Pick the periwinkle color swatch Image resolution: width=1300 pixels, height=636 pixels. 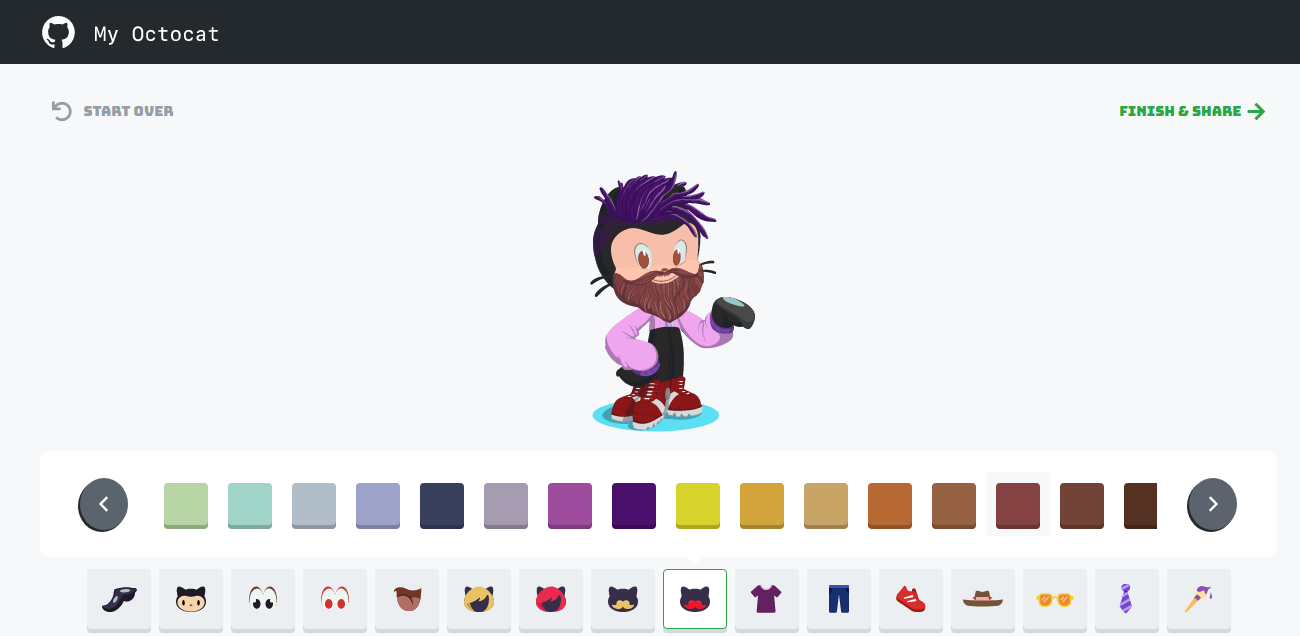pyautogui.click(x=378, y=505)
